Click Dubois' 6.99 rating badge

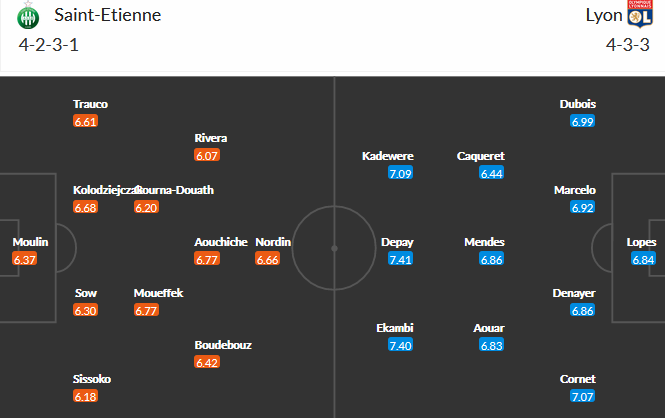point(583,122)
